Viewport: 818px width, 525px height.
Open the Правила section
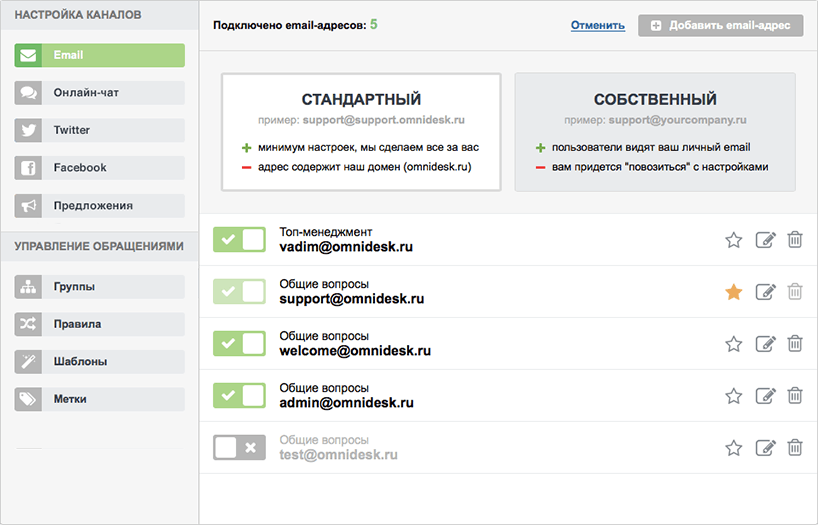click(x=100, y=324)
